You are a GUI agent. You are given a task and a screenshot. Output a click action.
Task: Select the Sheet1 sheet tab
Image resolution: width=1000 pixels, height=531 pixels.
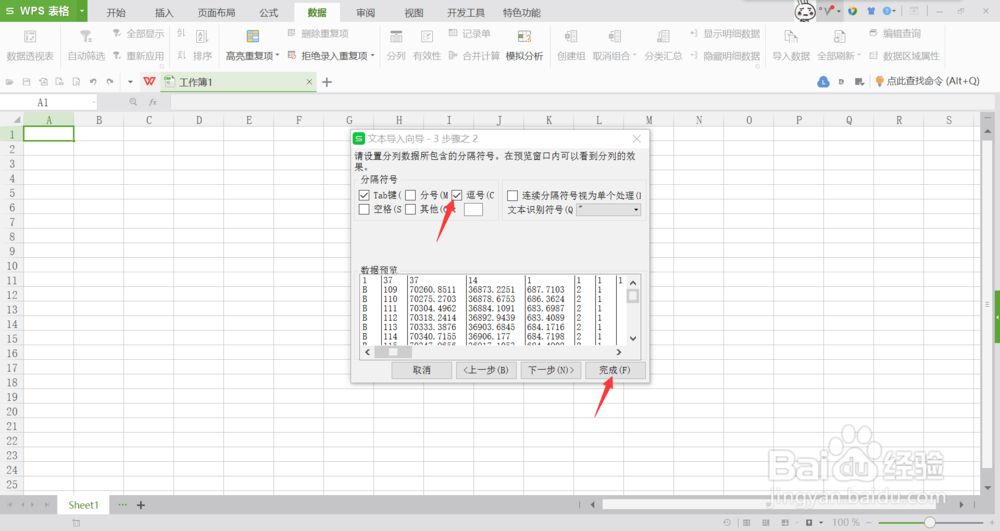click(84, 505)
